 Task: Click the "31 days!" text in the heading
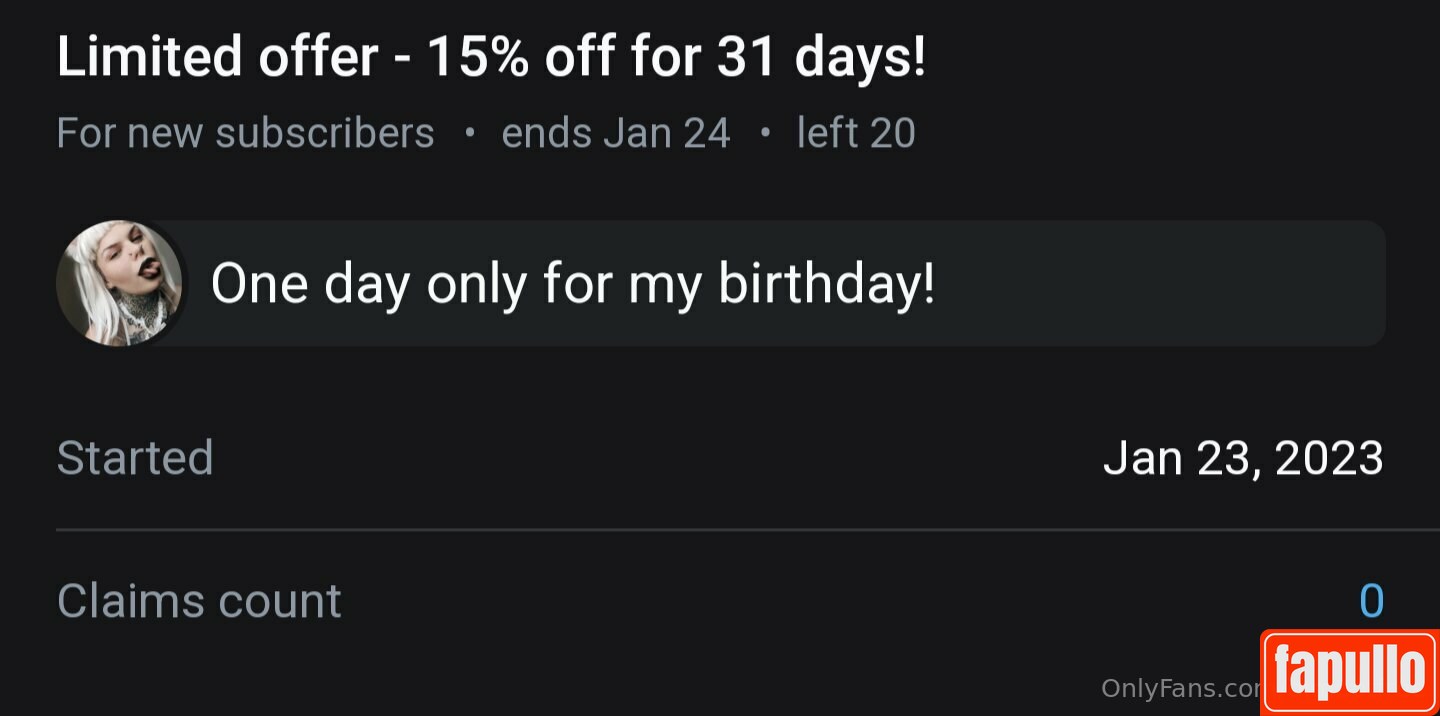(821, 58)
